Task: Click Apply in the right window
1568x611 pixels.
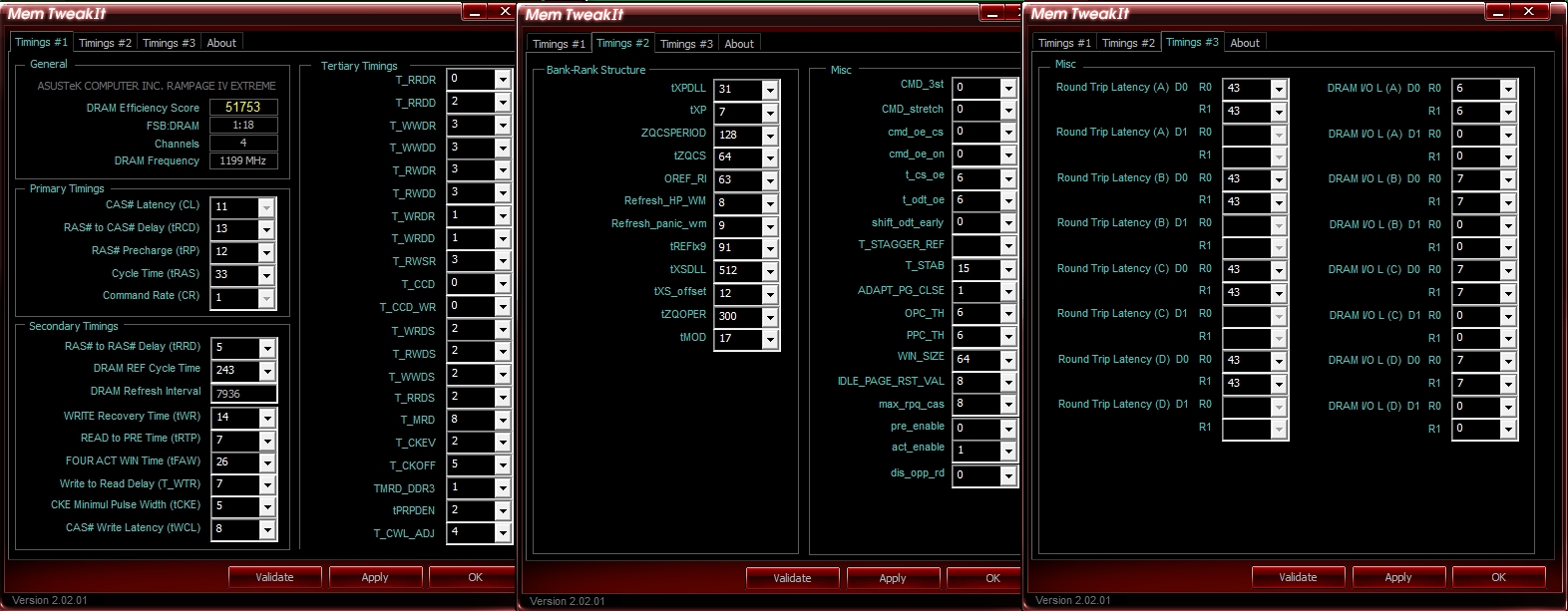Action: pos(1398,577)
